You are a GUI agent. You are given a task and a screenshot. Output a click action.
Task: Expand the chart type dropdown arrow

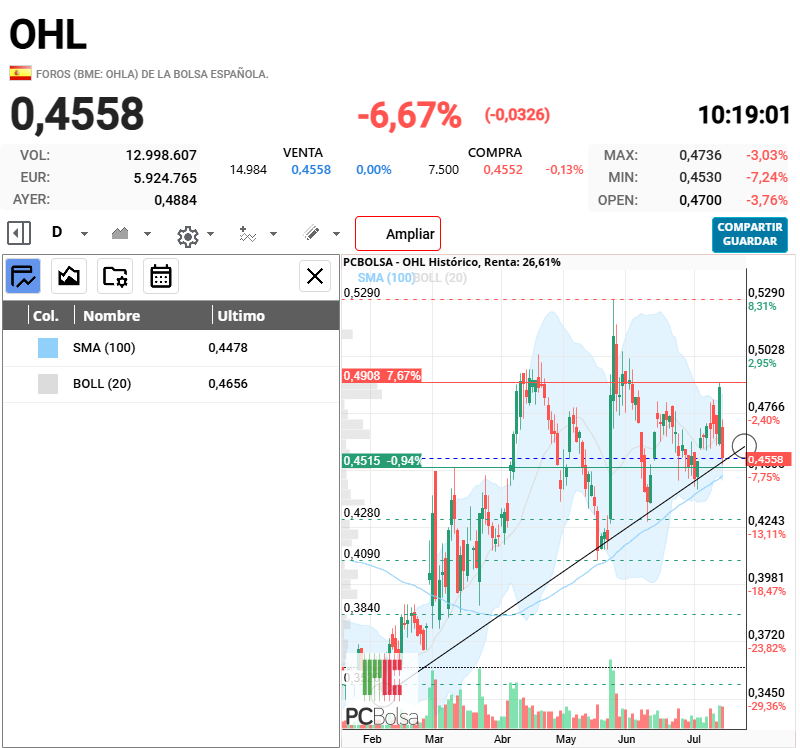[147, 234]
